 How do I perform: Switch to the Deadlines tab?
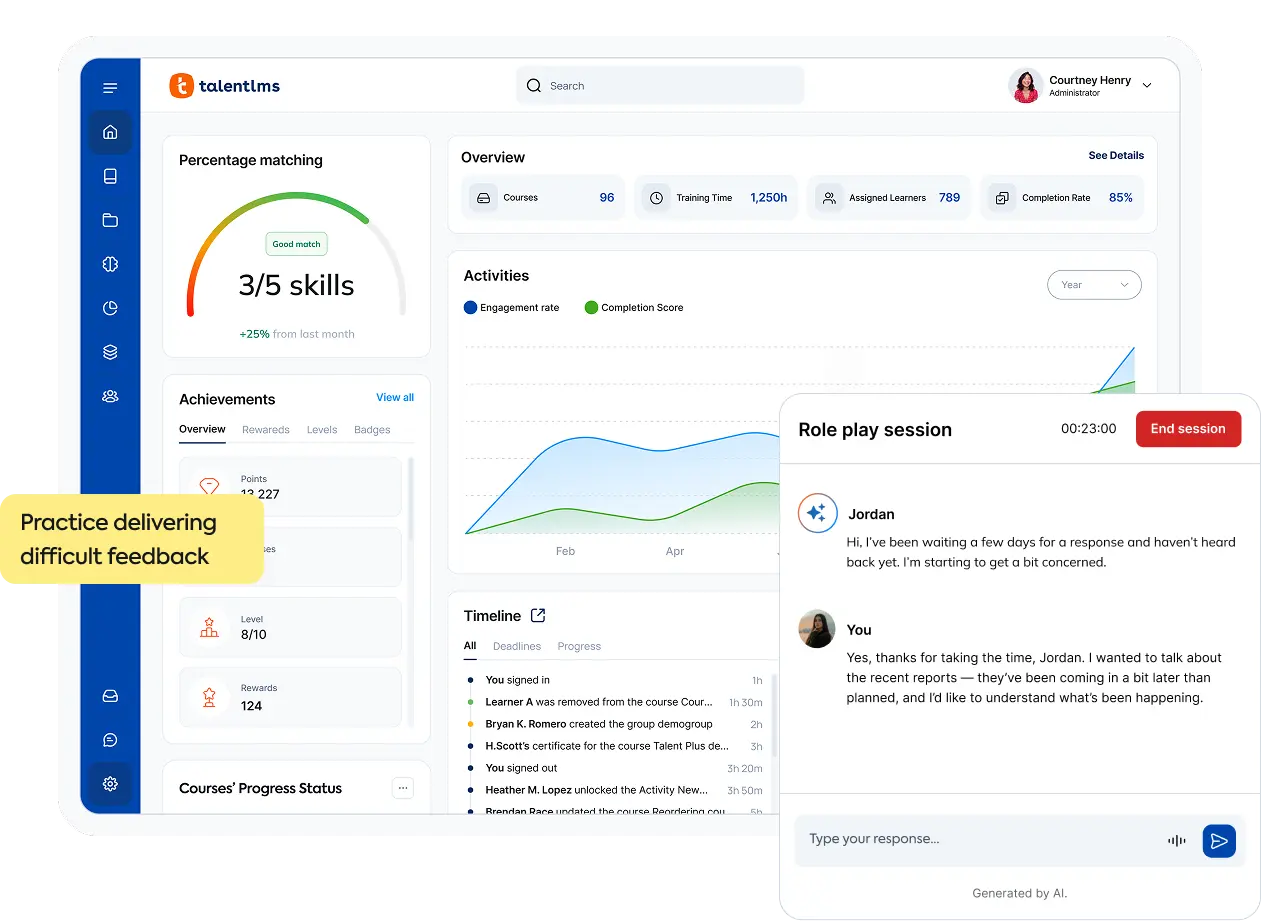point(517,646)
